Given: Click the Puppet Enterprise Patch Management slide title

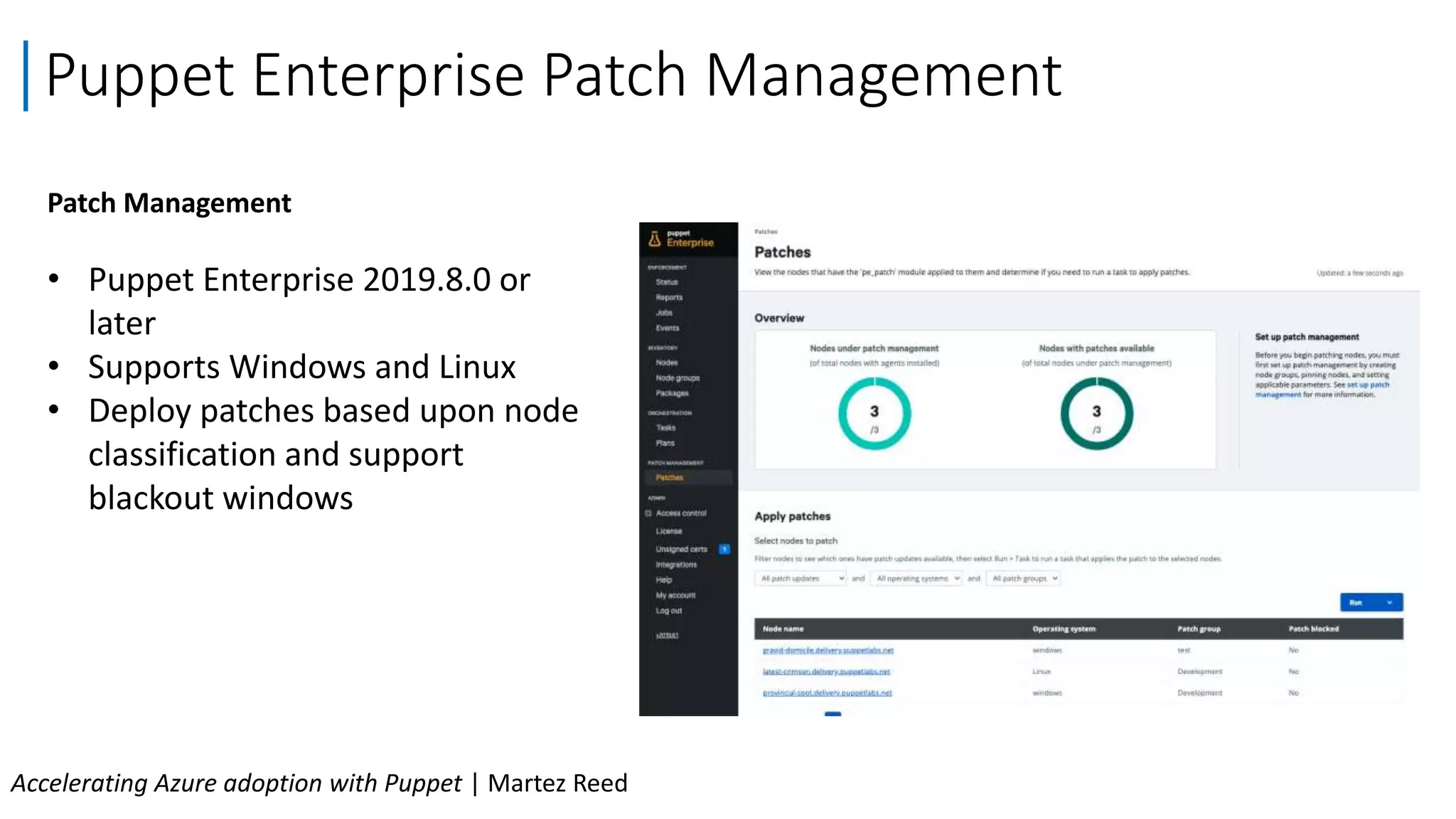Looking at the screenshot, I should tap(554, 77).
